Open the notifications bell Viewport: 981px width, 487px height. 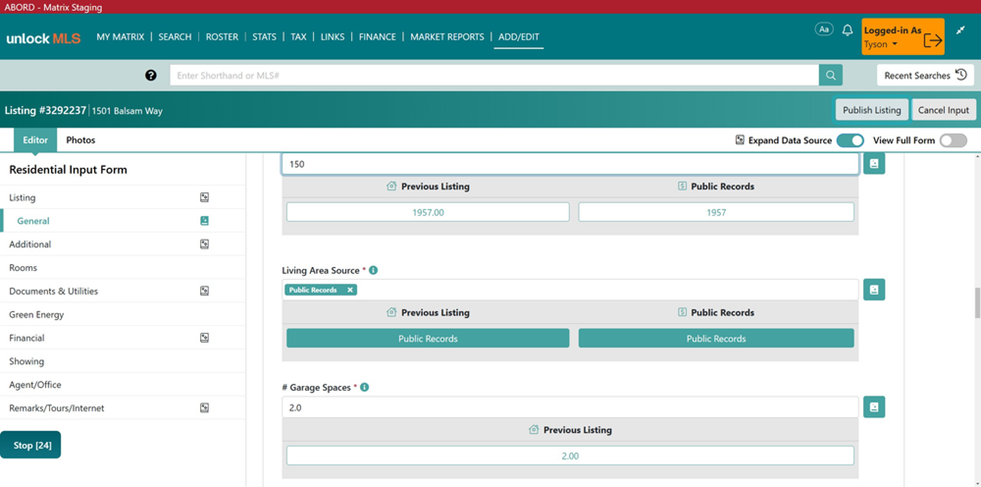click(848, 30)
